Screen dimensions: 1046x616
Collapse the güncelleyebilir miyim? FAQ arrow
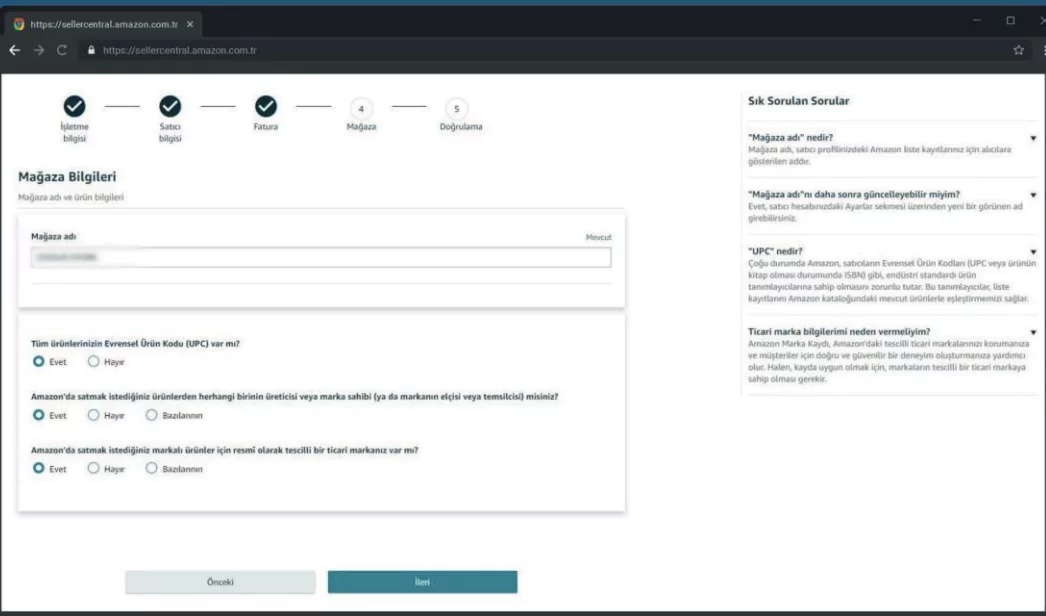coord(1033,195)
